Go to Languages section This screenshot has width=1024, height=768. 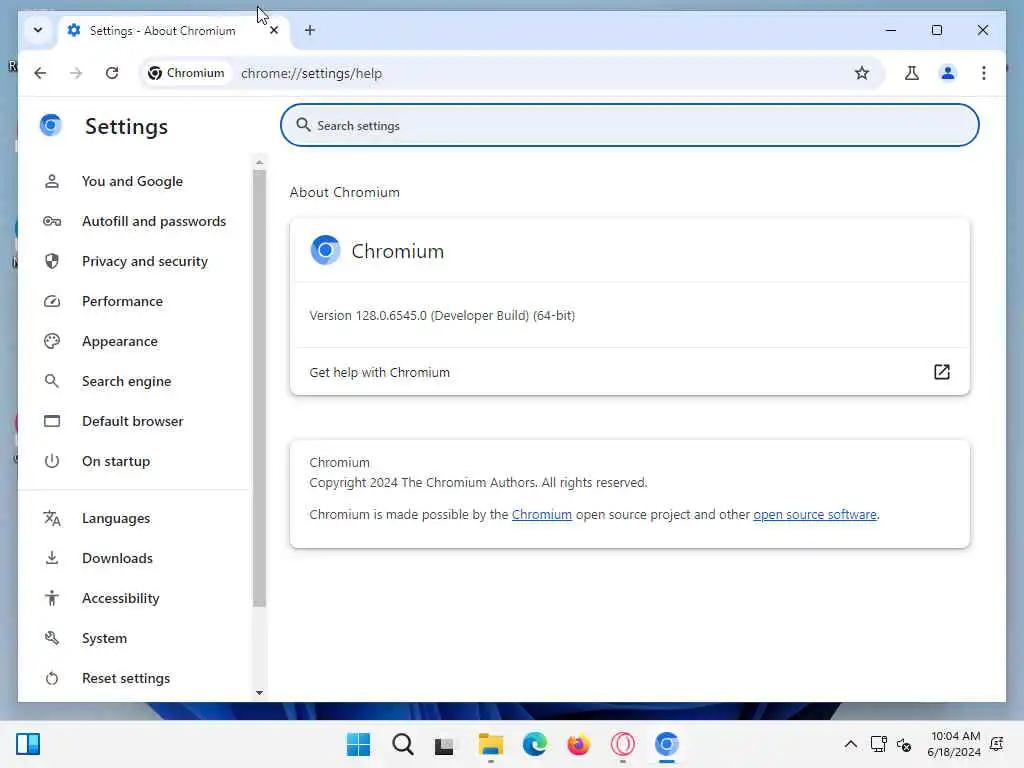[116, 518]
